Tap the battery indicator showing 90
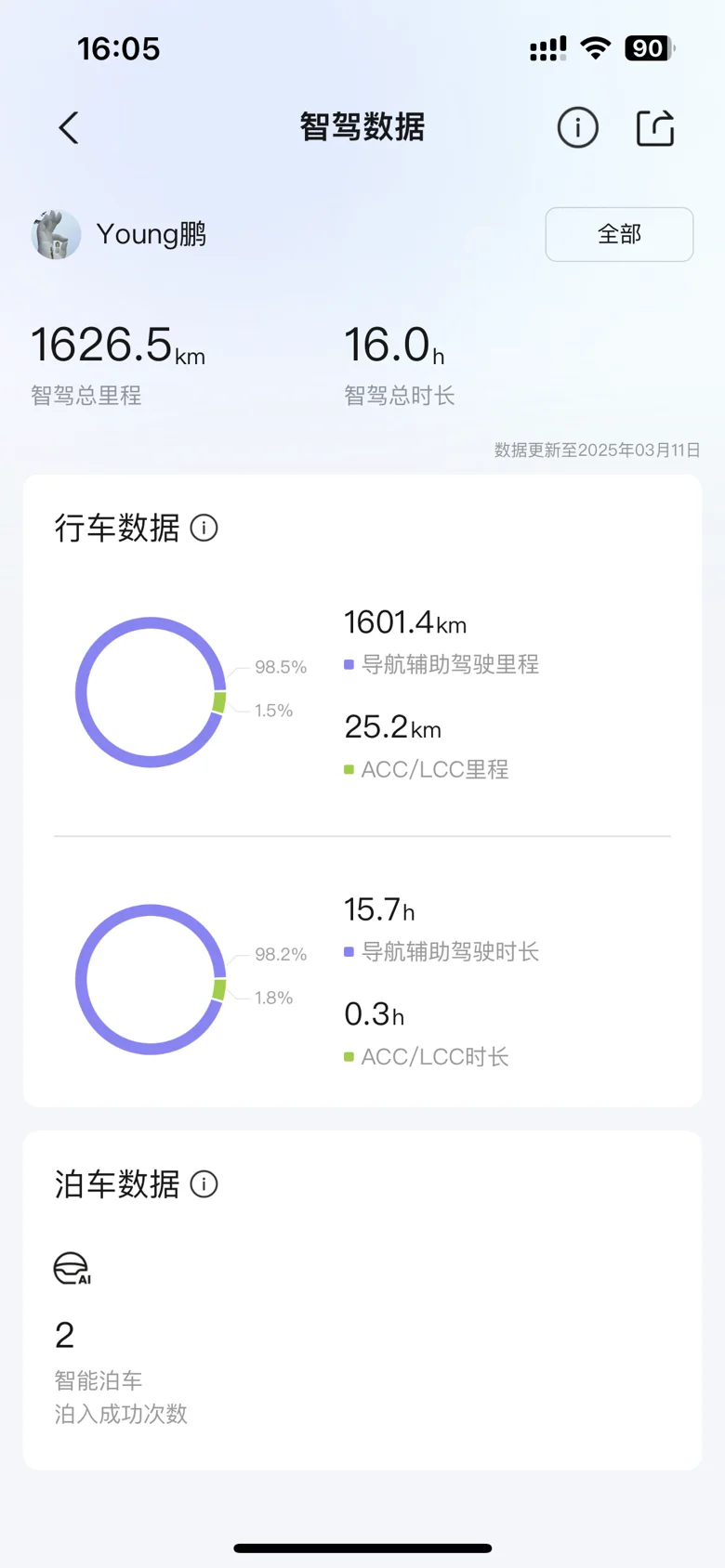The image size is (725, 1568). (649, 48)
